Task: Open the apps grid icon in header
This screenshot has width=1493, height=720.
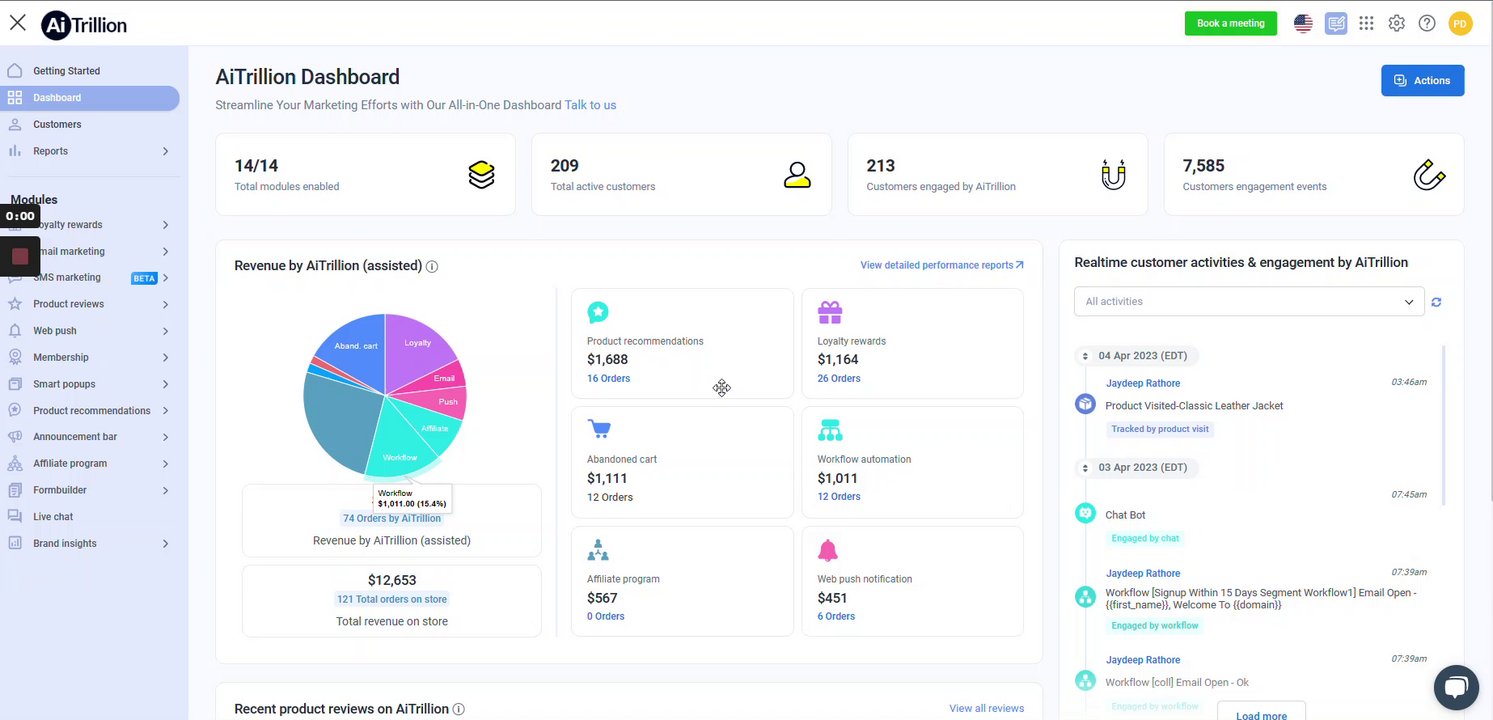Action: [1366, 23]
